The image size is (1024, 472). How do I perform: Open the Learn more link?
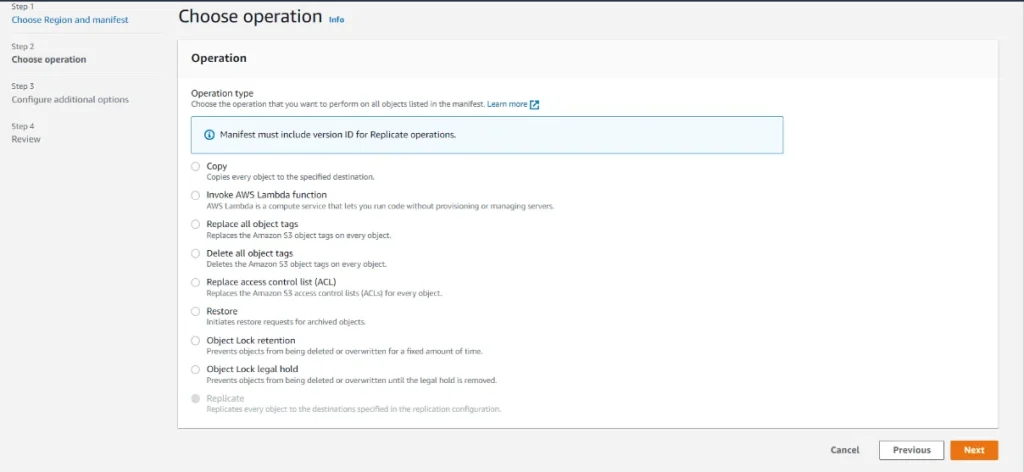coord(507,104)
